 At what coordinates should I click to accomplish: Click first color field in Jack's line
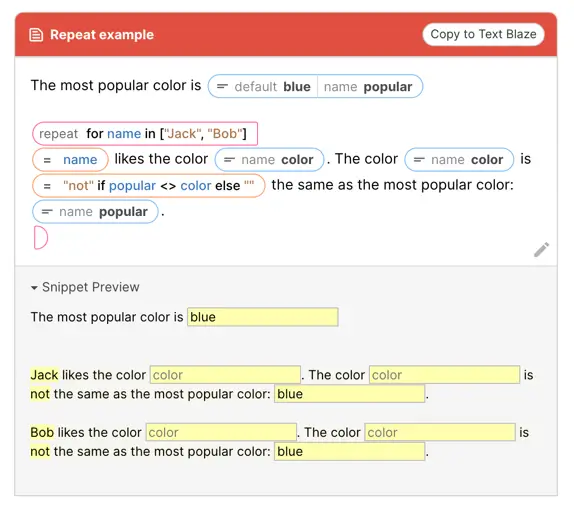(225, 375)
